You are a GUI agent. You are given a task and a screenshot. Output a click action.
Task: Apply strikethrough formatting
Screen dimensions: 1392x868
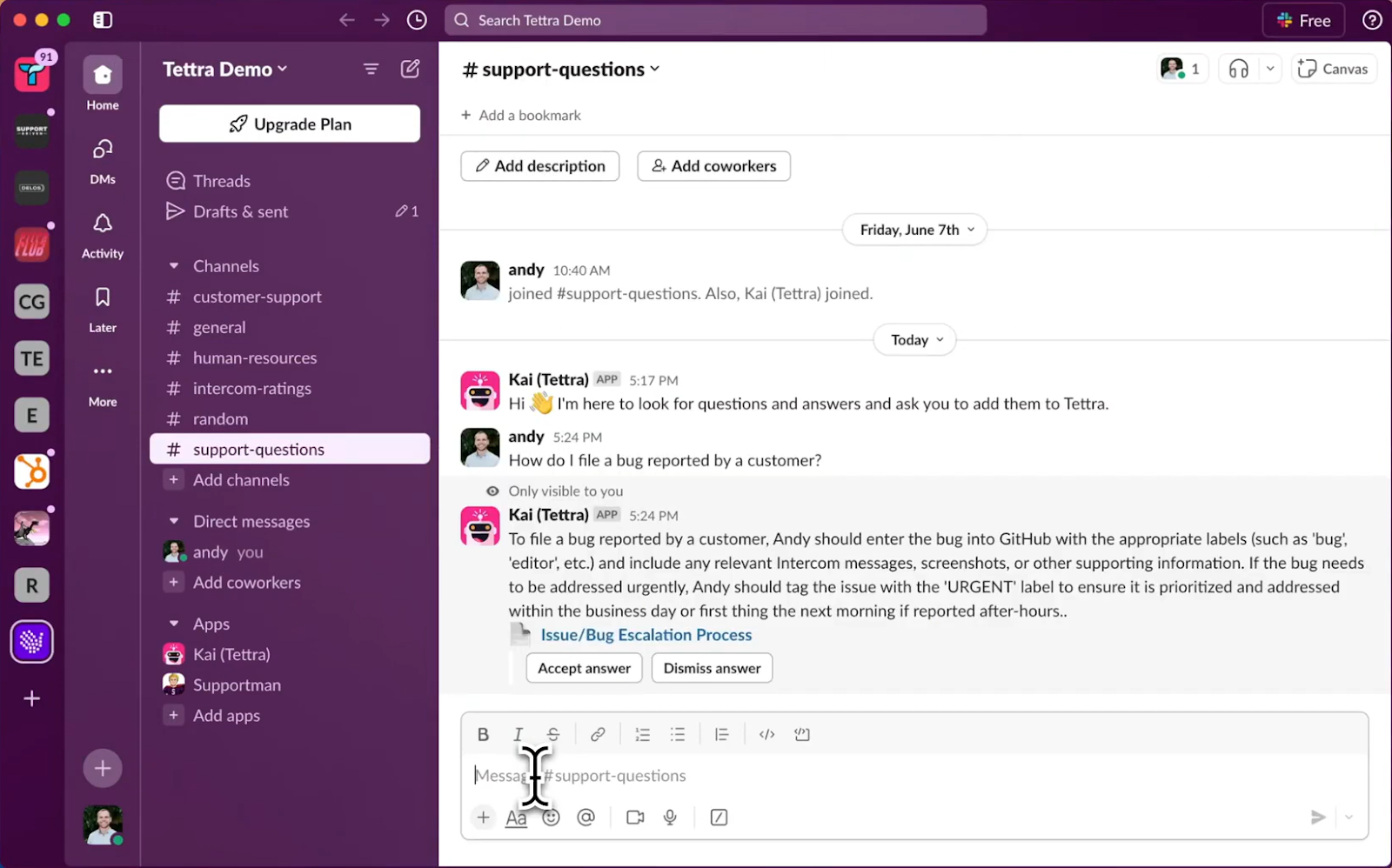click(553, 734)
